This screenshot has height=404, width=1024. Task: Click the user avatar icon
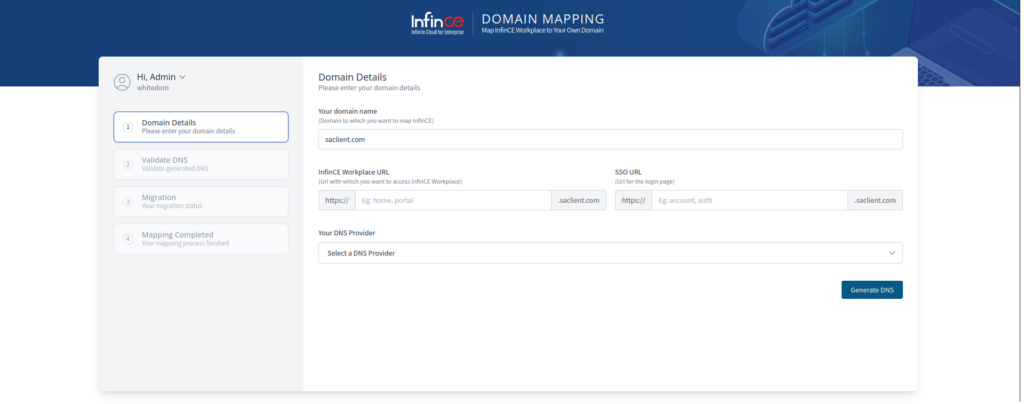122,82
